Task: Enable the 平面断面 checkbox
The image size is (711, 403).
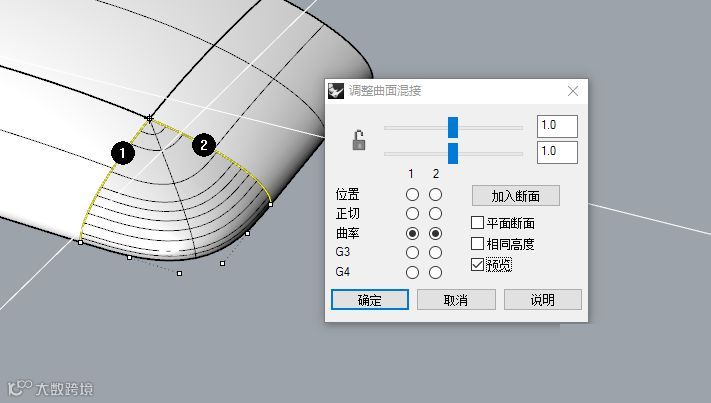Action: pyautogui.click(x=477, y=223)
